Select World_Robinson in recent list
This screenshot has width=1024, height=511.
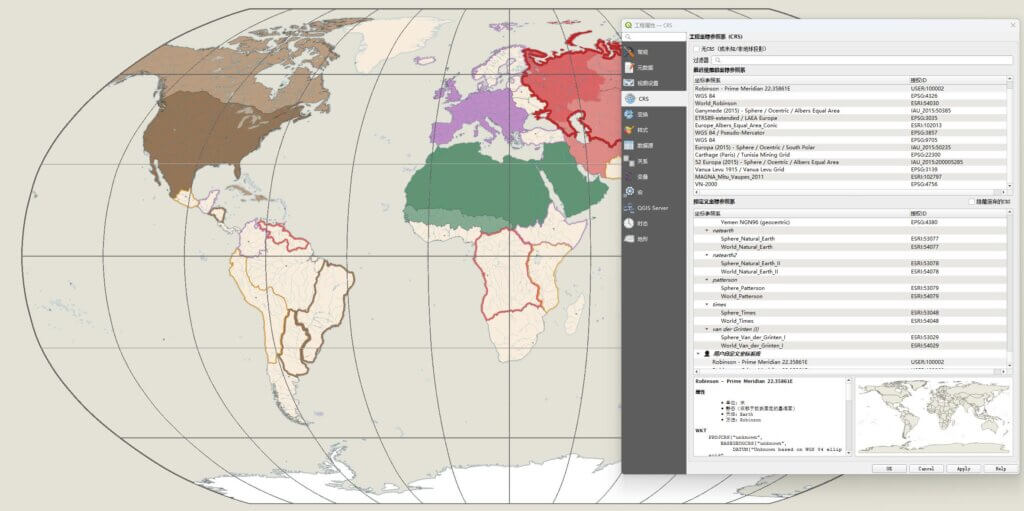(850, 103)
